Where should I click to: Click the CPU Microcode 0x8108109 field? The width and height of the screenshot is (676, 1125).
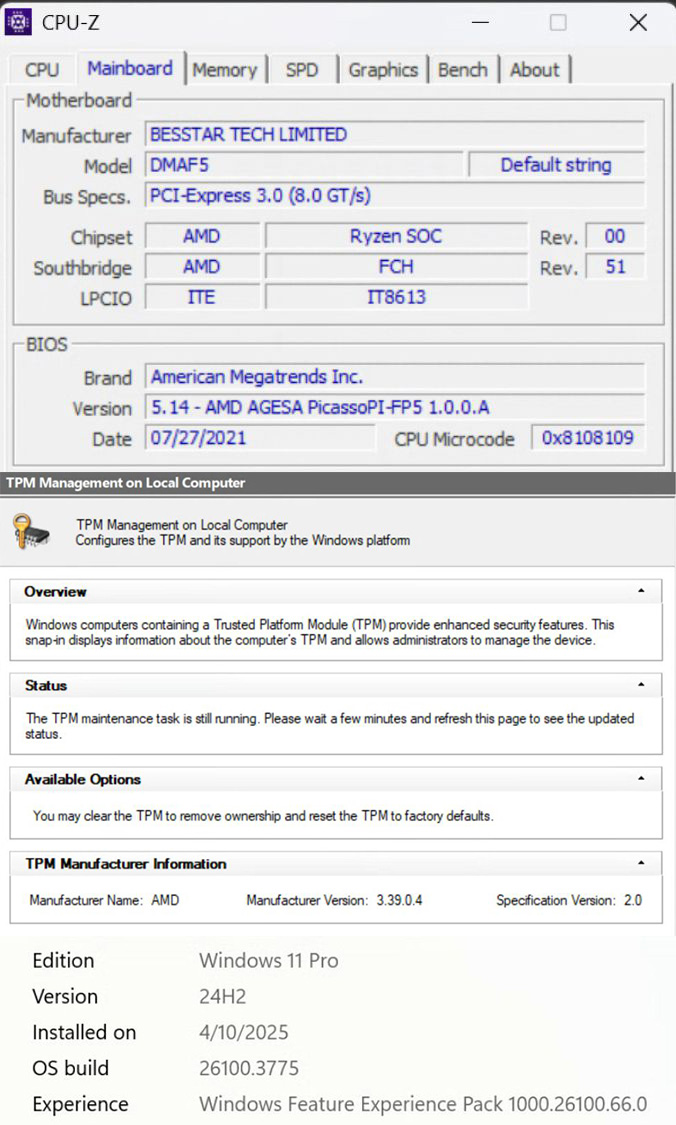click(x=588, y=438)
